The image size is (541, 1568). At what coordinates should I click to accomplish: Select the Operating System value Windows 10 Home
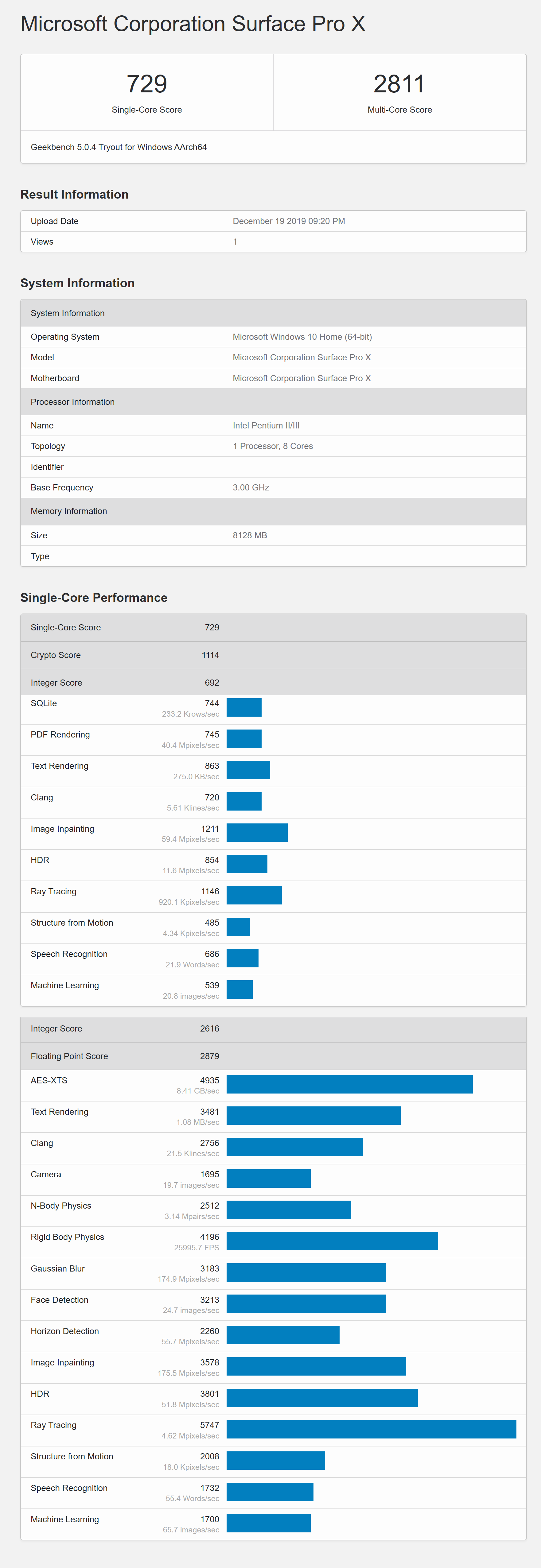pyautogui.click(x=302, y=337)
